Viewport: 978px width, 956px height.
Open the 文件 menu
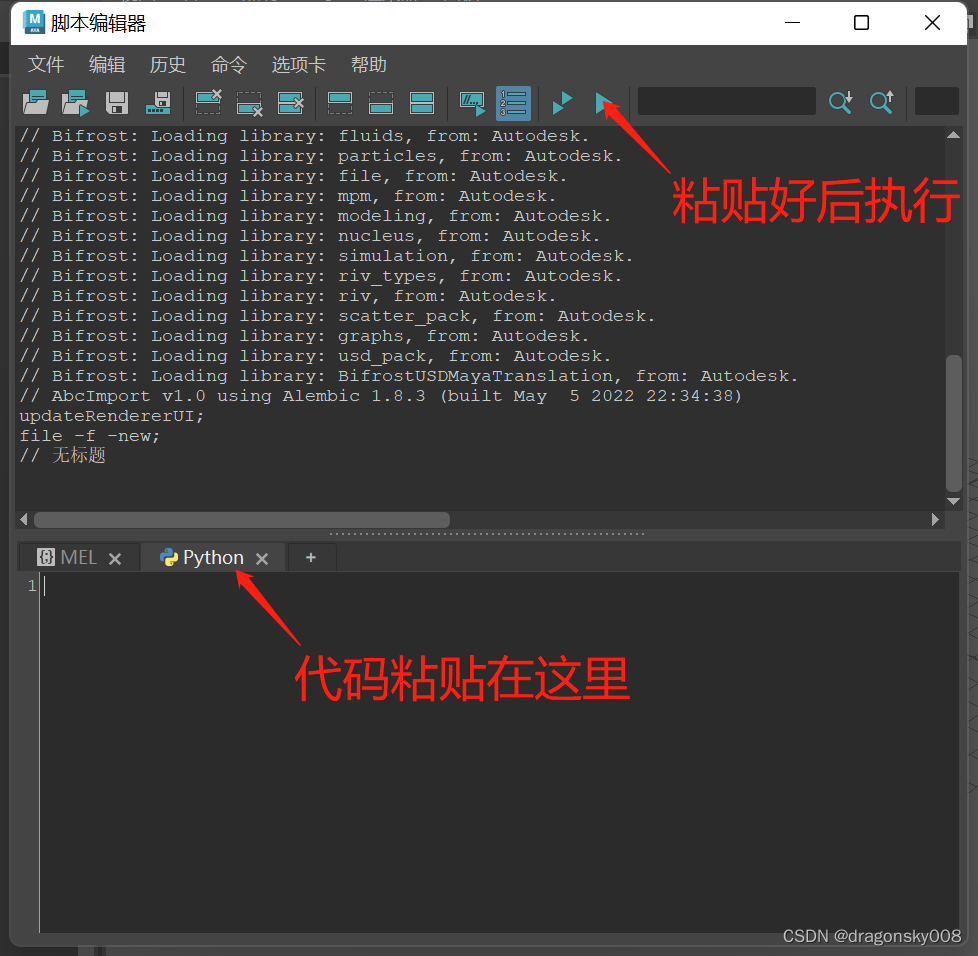pos(45,65)
